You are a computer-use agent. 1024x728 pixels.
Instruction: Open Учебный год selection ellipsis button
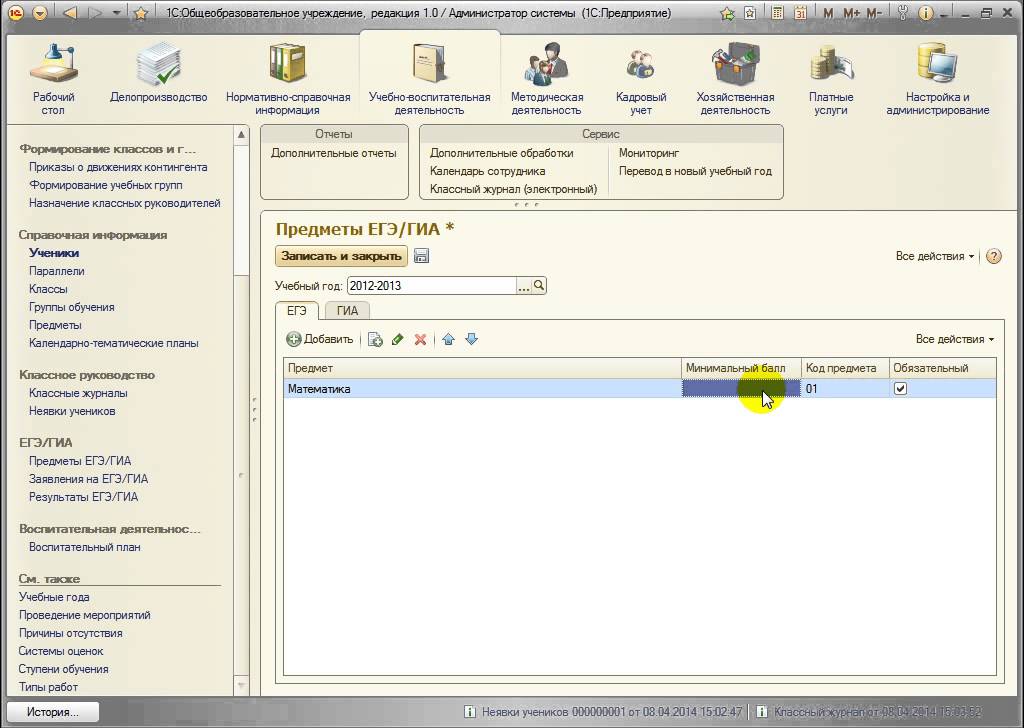tap(523, 286)
